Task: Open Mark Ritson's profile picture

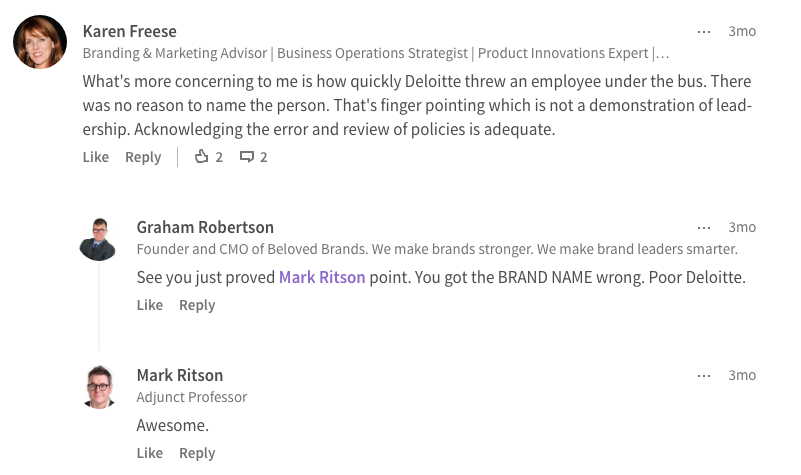Action: pos(99,387)
